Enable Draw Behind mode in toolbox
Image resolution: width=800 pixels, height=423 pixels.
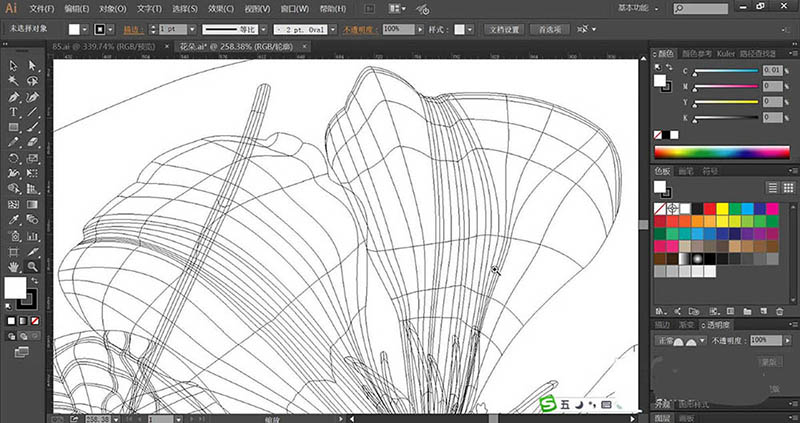point(23,336)
